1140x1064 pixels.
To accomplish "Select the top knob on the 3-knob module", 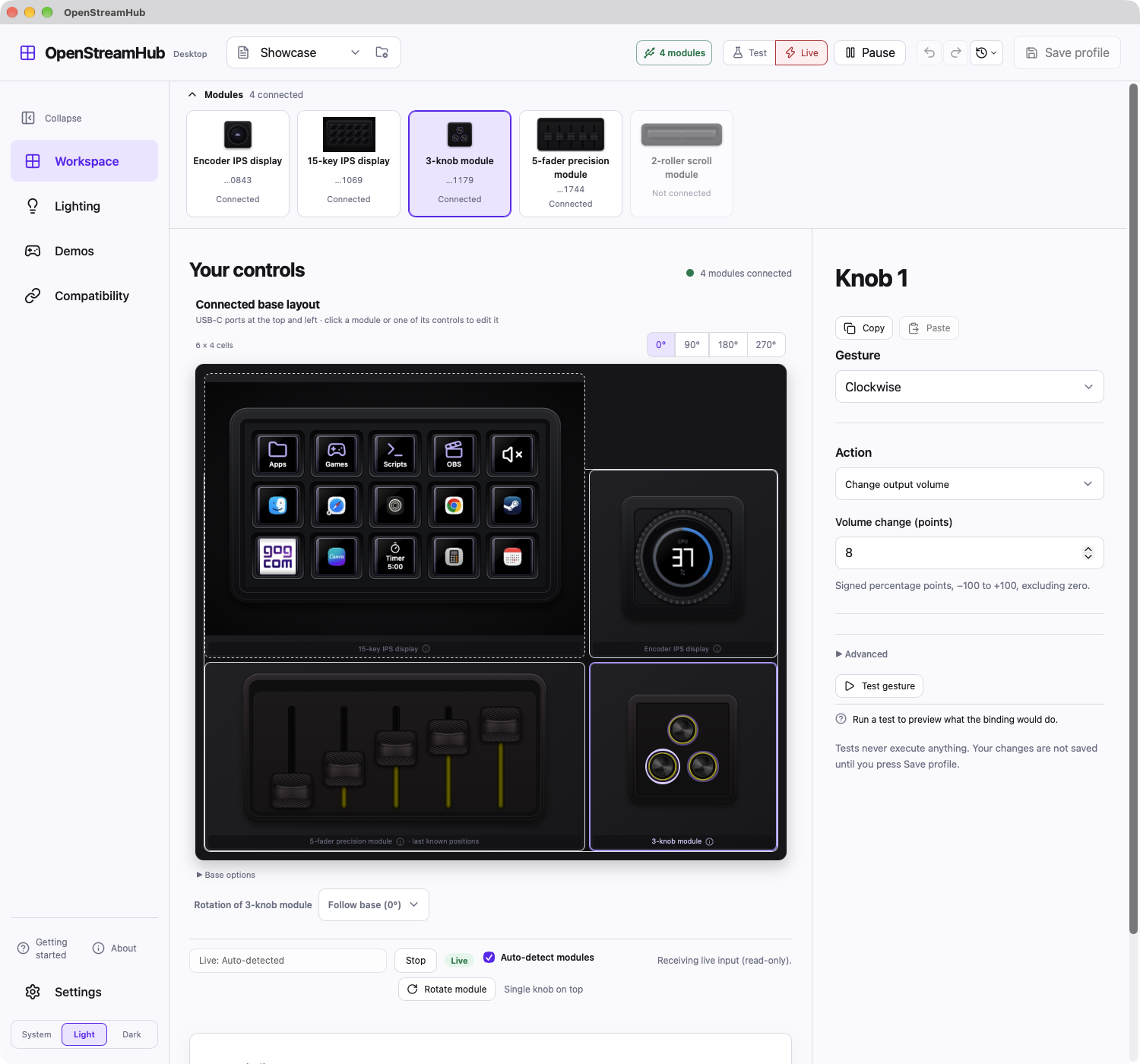I will coord(682,730).
